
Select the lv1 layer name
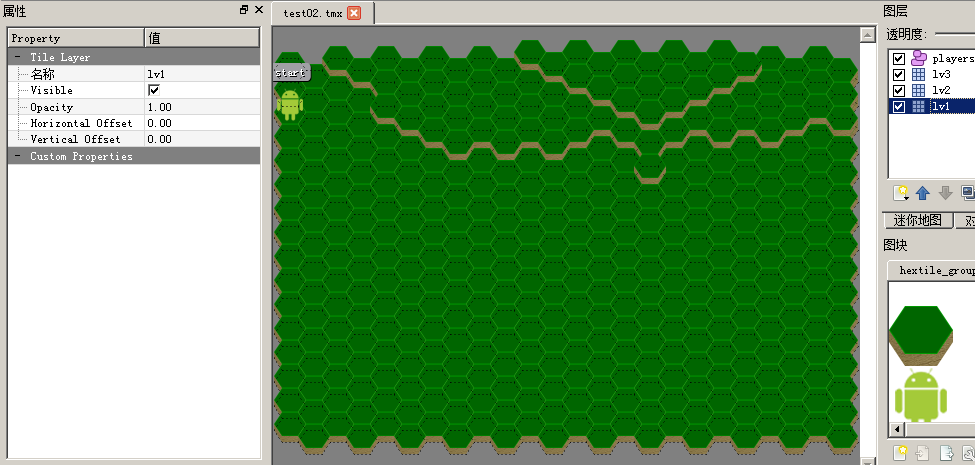(941, 107)
